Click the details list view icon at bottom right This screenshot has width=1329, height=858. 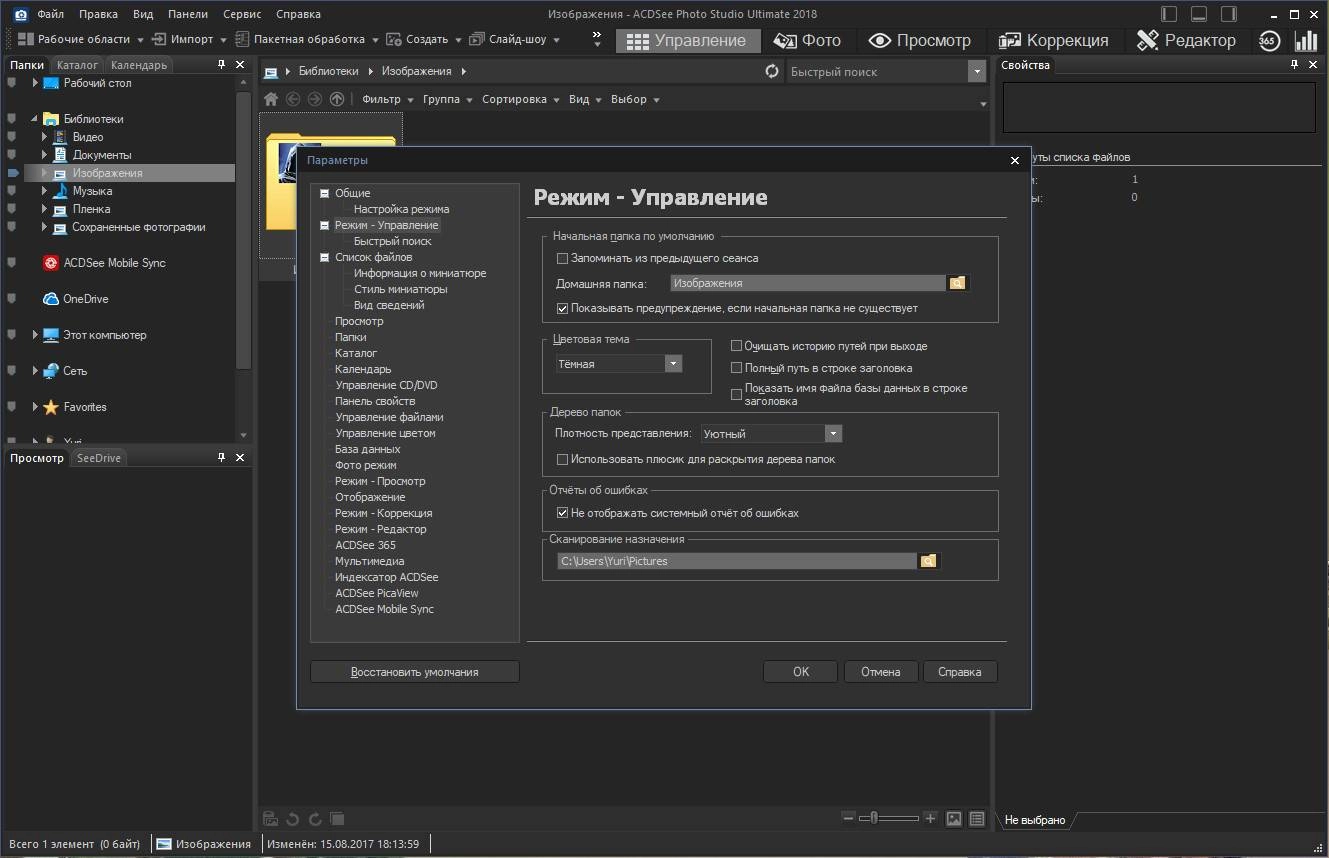pos(977,818)
